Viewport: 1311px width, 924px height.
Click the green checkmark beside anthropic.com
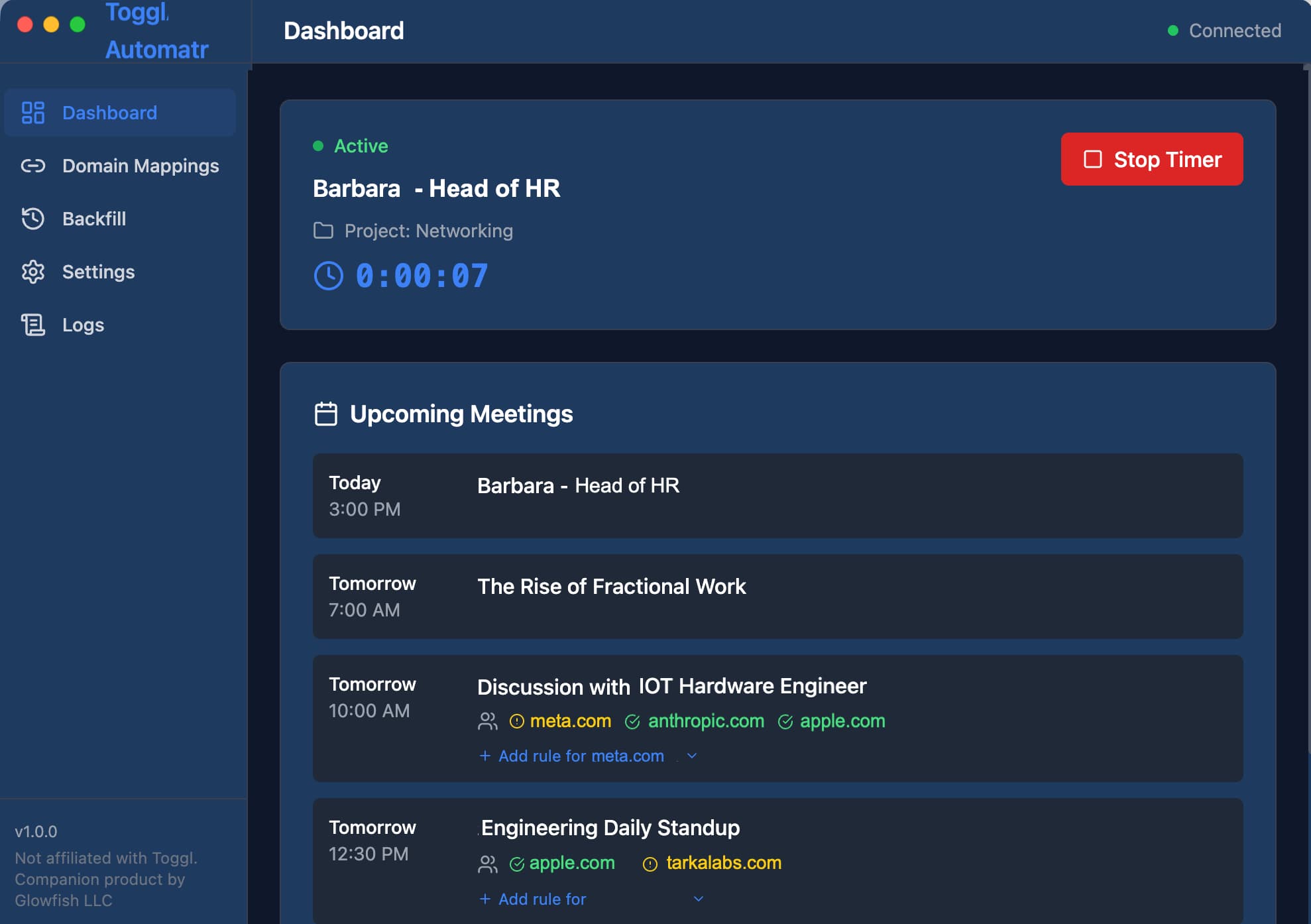point(632,721)
